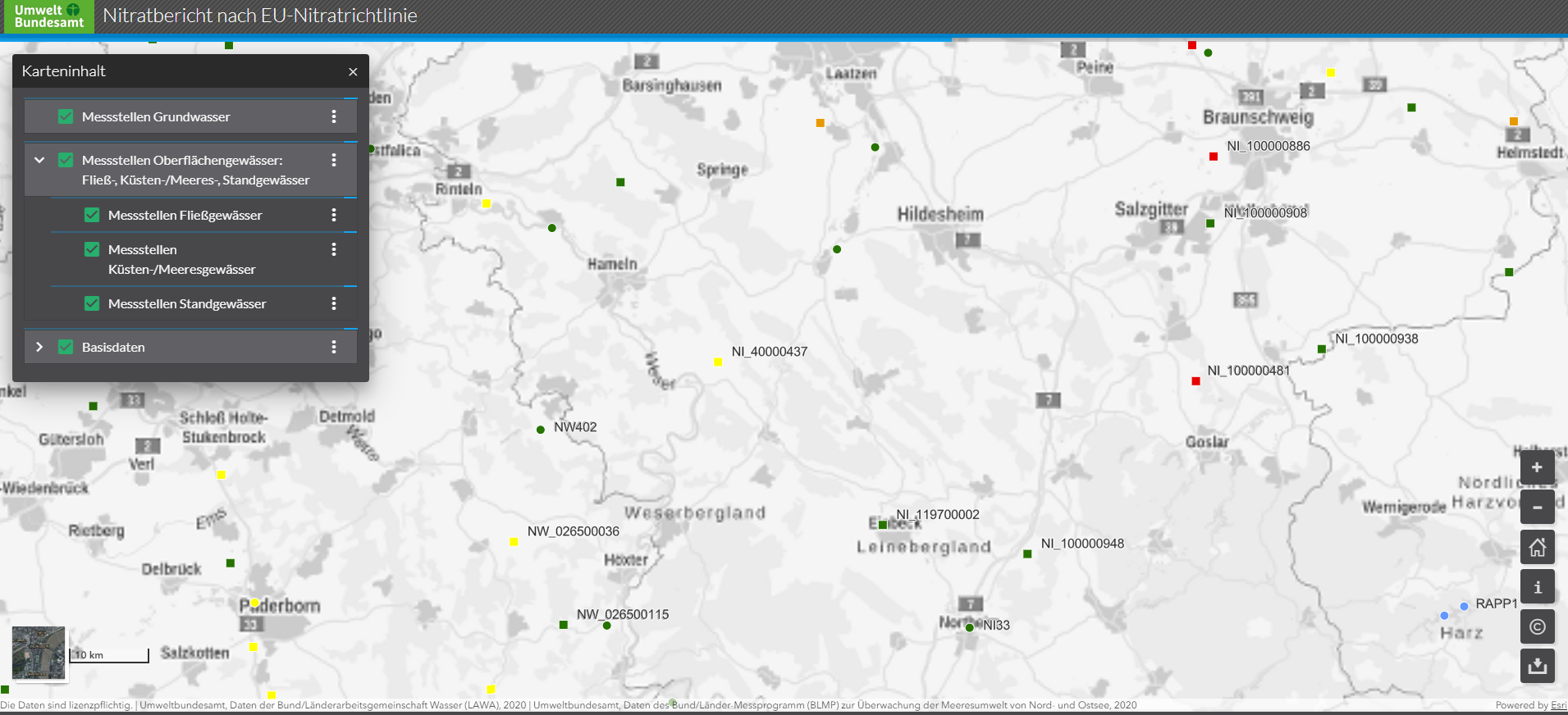Switch basemap using the satellite thumbnail
This screenshot has width=1568, height=715.
[39, 653]
